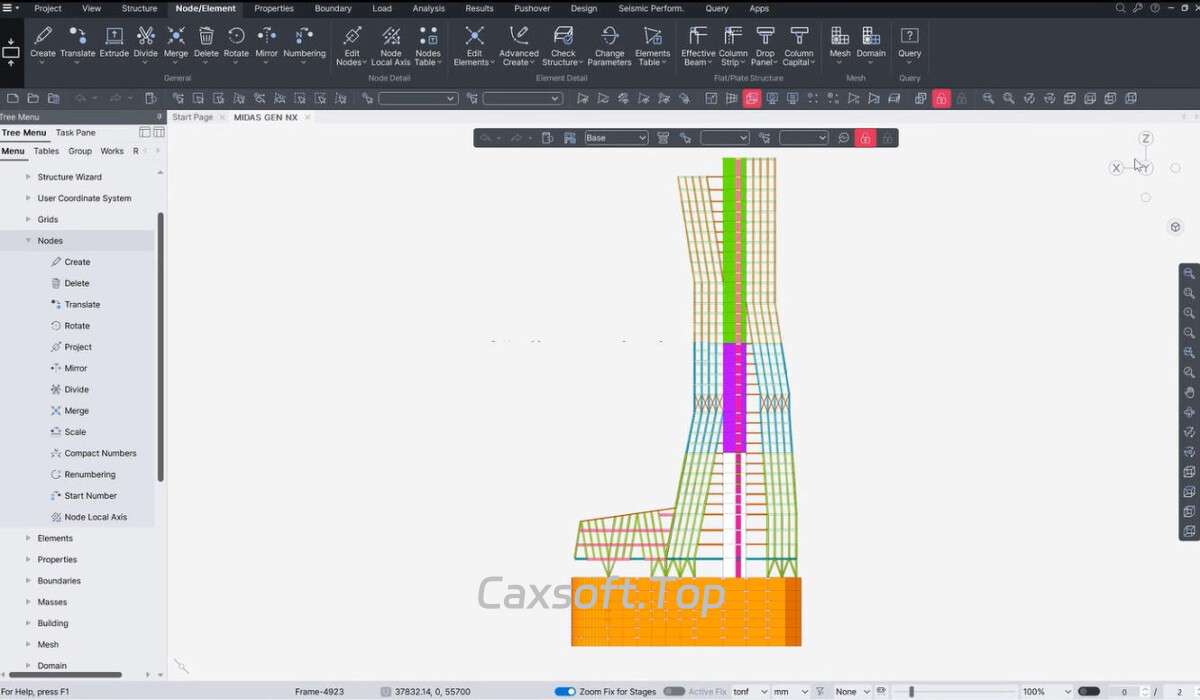
Task: Click the Change Parameters ribbon icon
Action: (x=609, y=45)
